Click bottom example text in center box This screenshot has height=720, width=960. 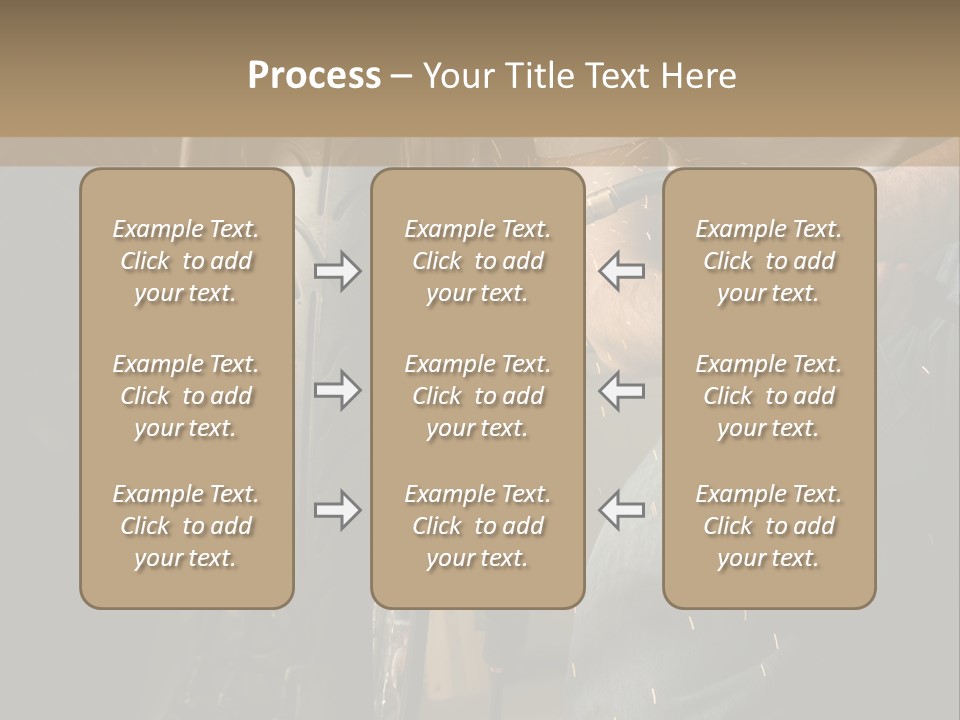pos(477,526)
